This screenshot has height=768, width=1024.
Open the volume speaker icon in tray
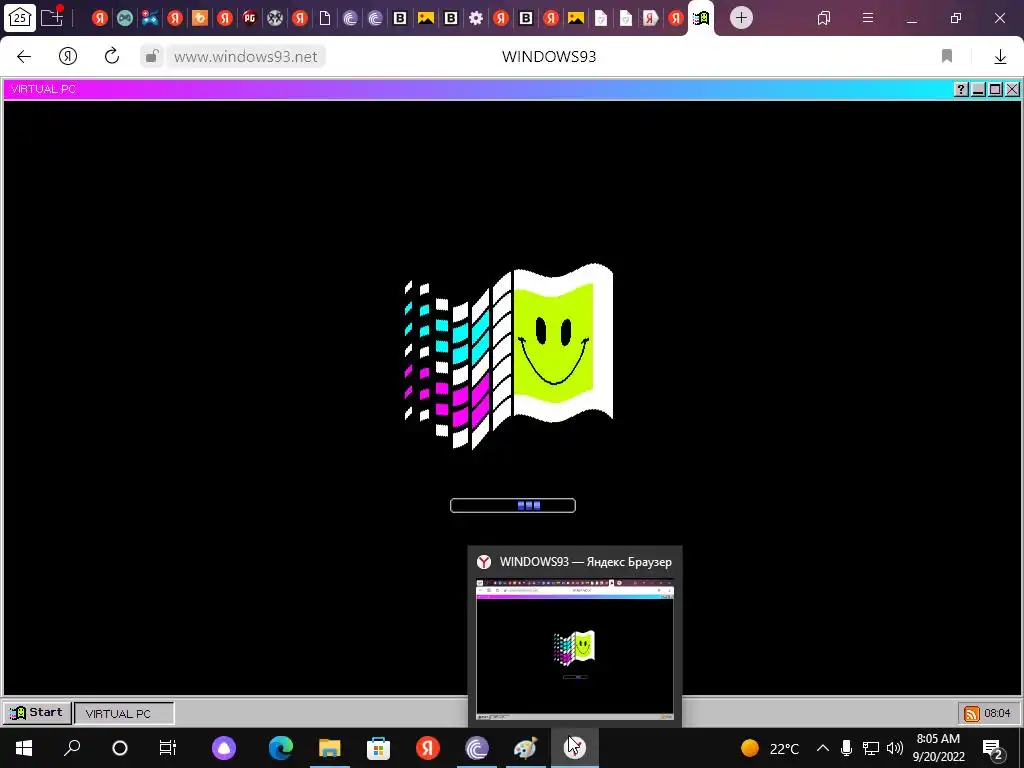pos(895,748)
